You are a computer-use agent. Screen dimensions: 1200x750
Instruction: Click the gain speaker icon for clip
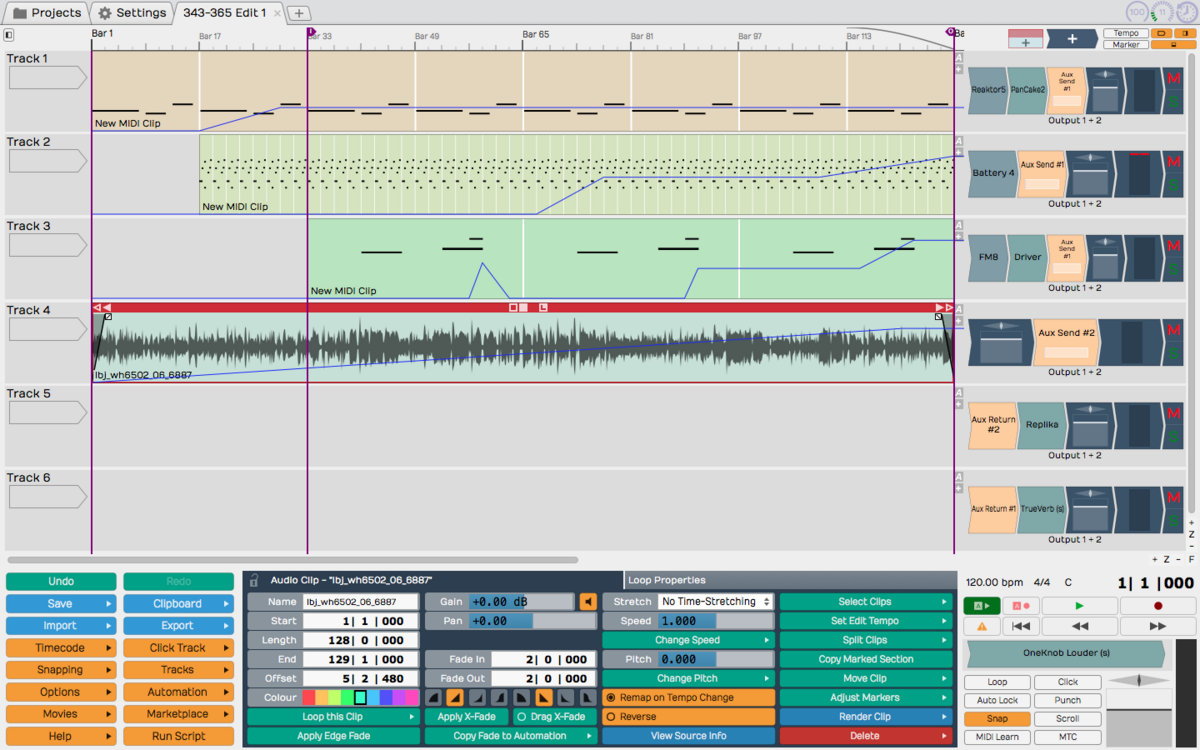[x=588, y=602]
